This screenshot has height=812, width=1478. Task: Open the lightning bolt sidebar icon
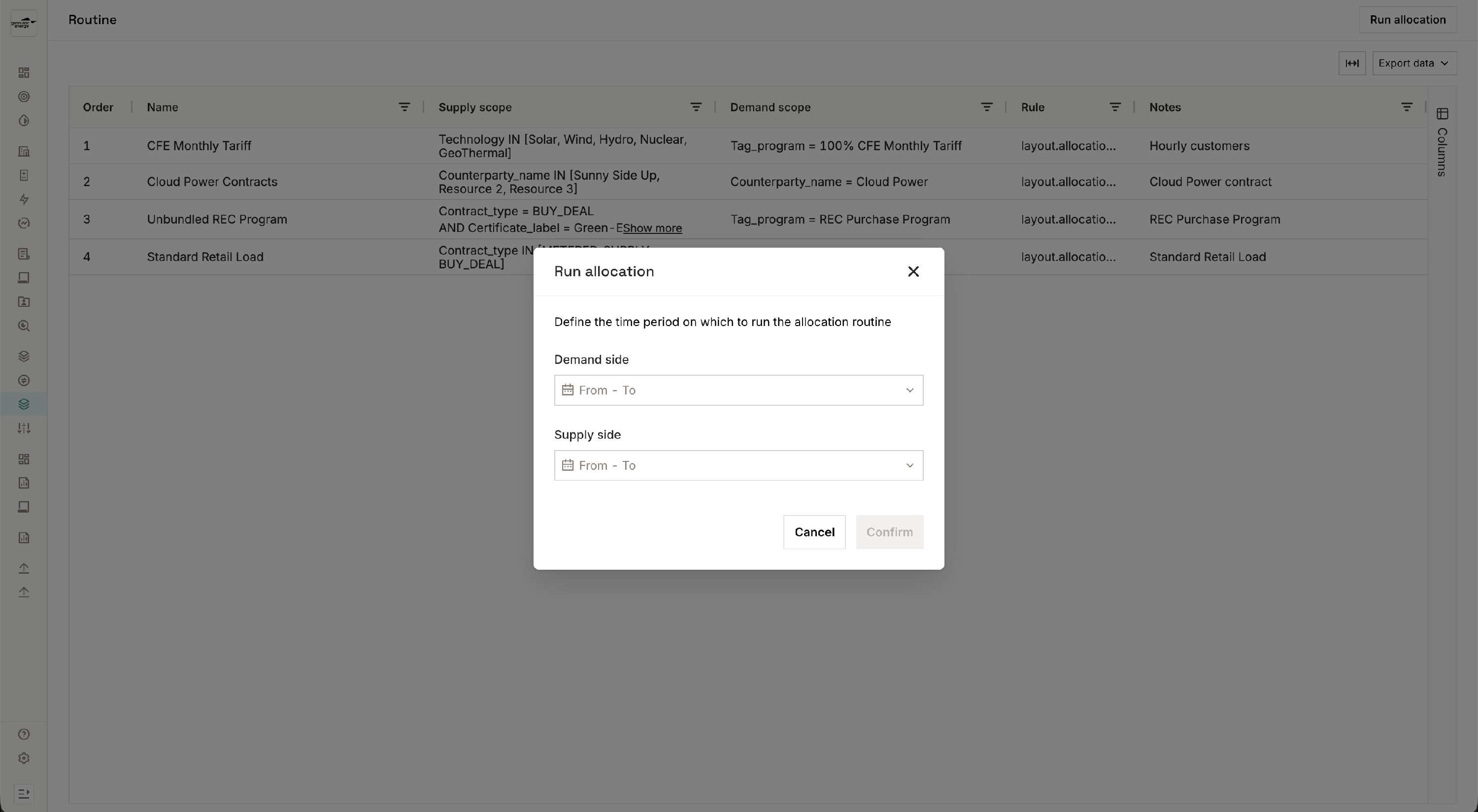24,199
